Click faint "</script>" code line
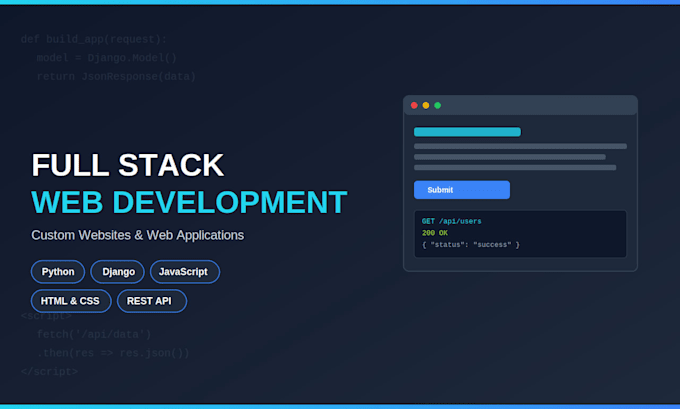 pyautogui.click(x=49, y=372)
